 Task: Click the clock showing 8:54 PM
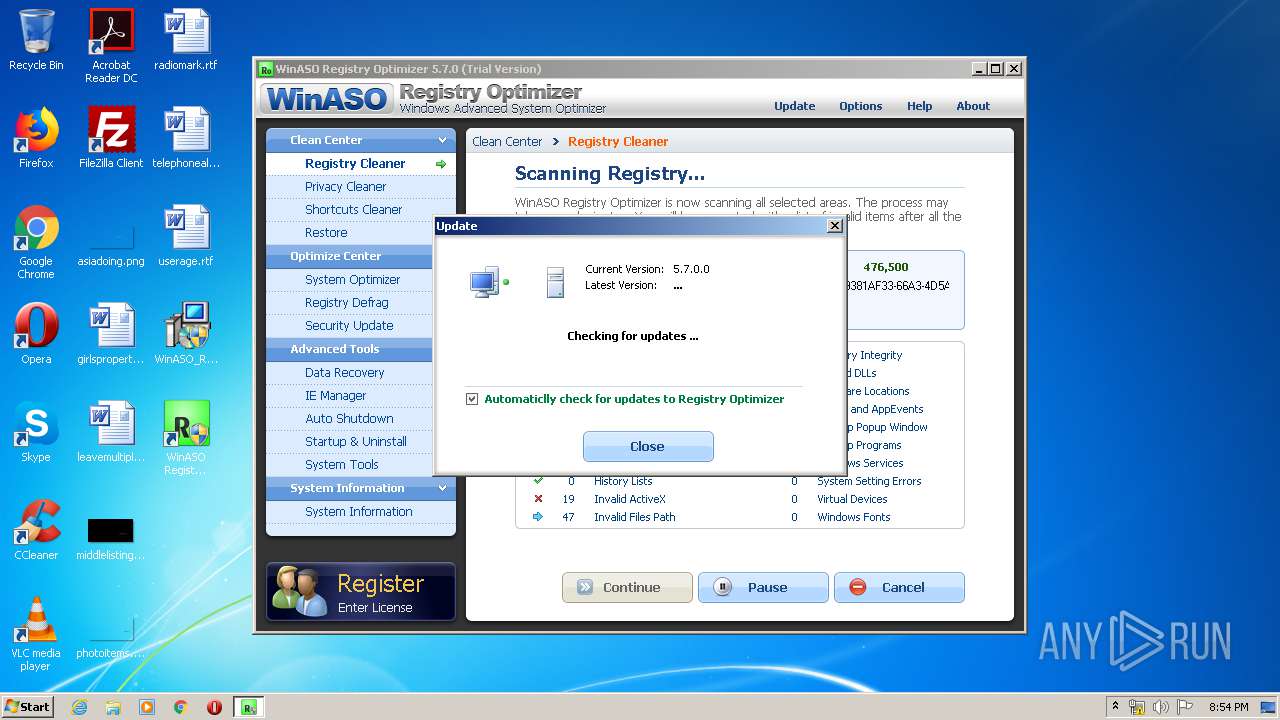pyautogui.click(x=1228, y=707)
